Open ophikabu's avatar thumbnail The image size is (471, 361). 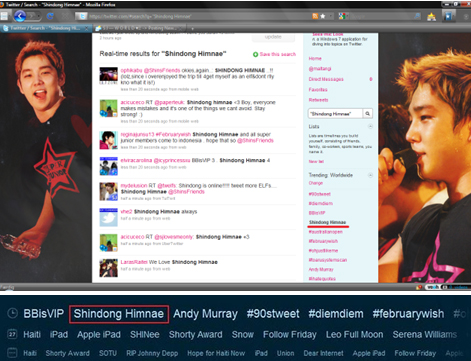pyautogui.click(x=108, y=76)
